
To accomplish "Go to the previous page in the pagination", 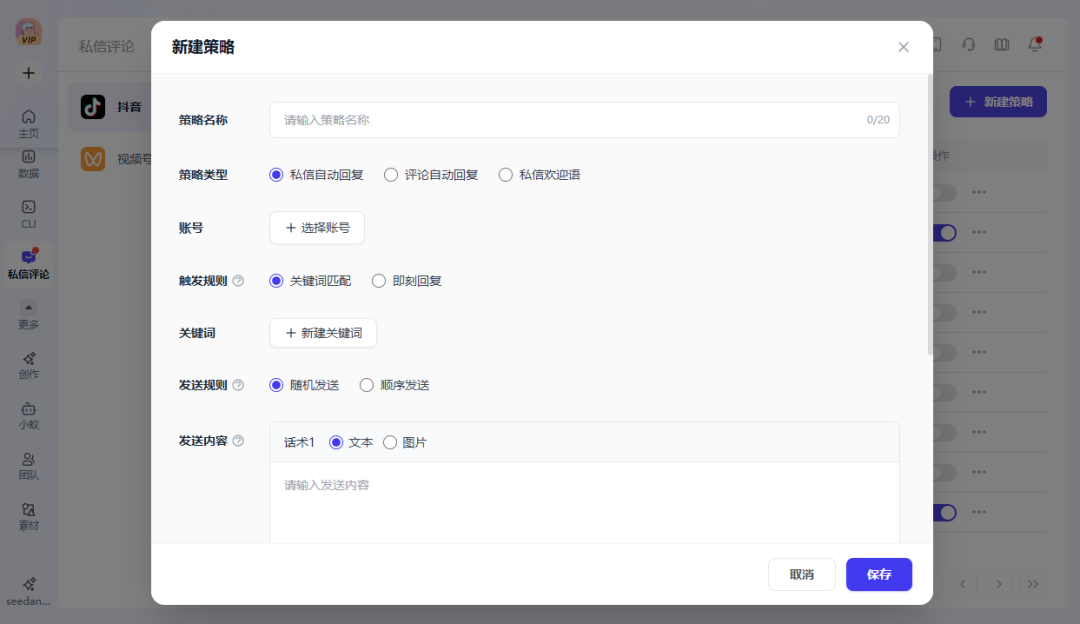I will coord(963,584).
